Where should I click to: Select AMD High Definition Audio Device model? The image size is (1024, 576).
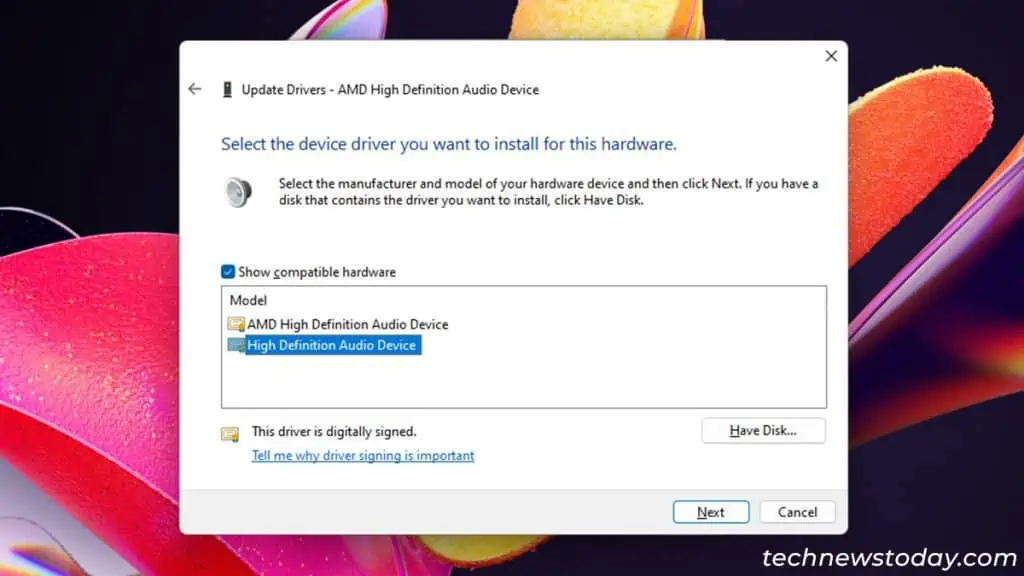point(347,324)
